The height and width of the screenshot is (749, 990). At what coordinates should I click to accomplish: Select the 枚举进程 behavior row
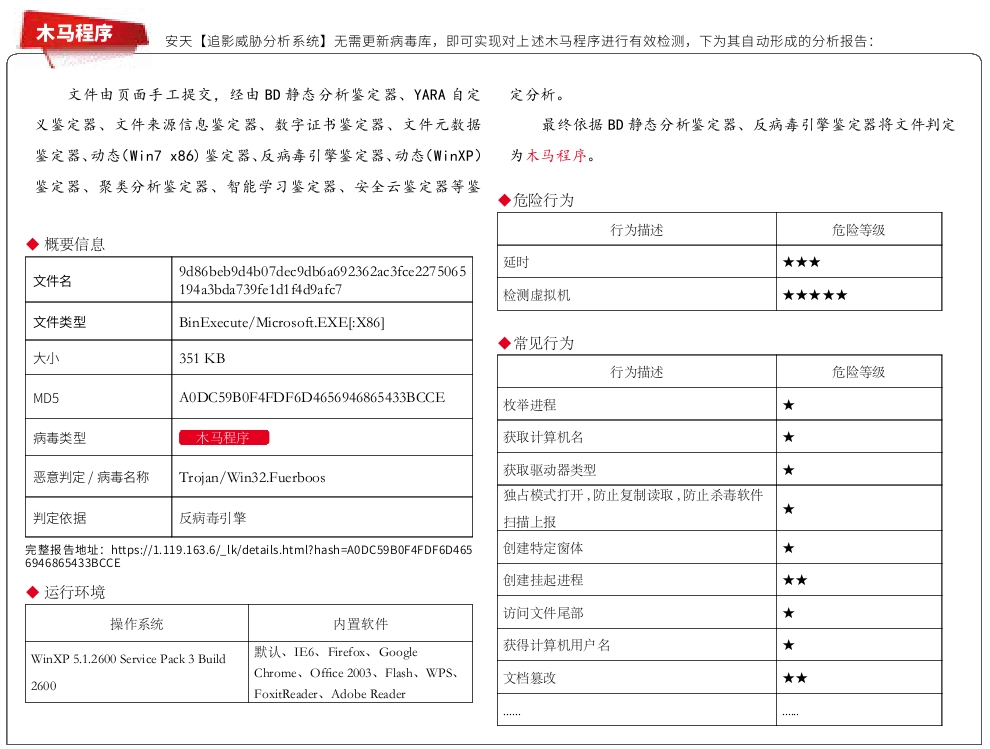click(720, 404)
